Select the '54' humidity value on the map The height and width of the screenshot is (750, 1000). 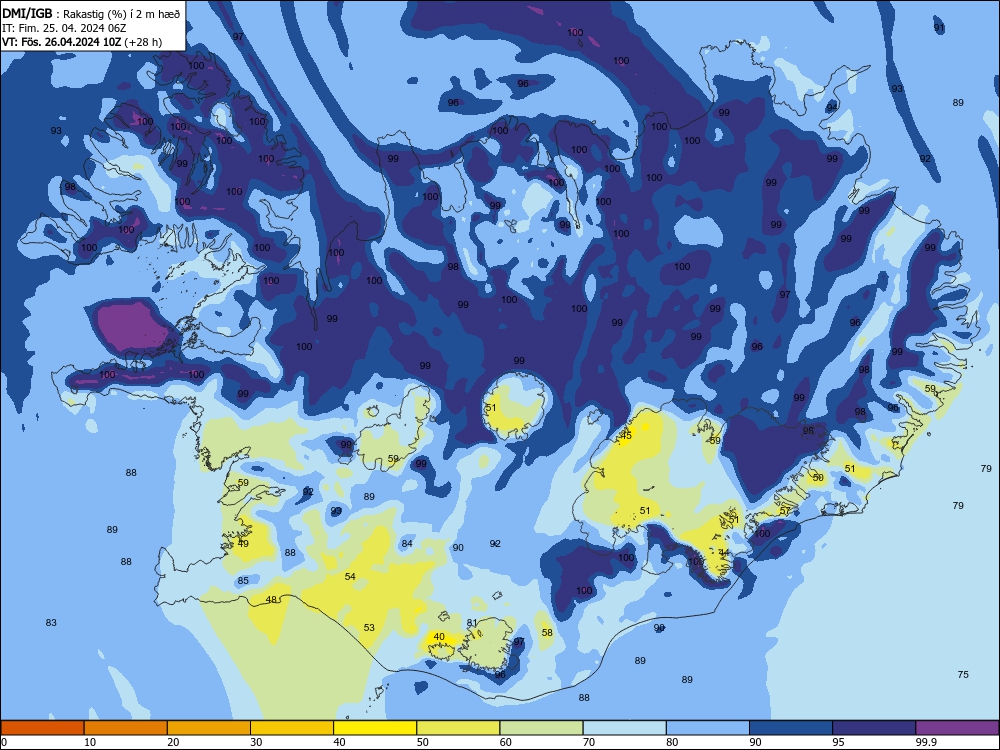coord(350,577)
